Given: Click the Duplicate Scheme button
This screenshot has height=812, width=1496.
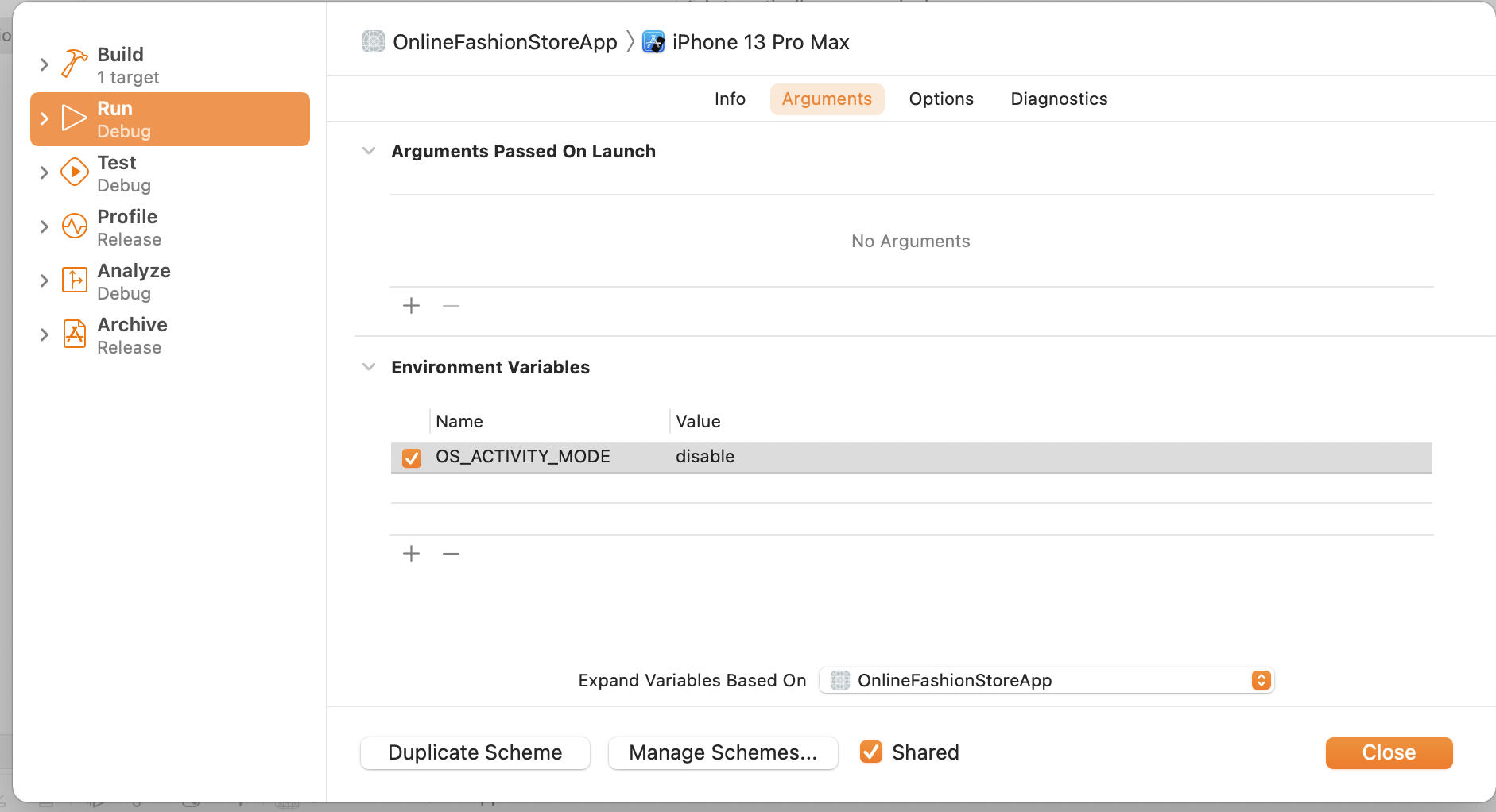Looking at the screenshot, I should click(475, 752).
